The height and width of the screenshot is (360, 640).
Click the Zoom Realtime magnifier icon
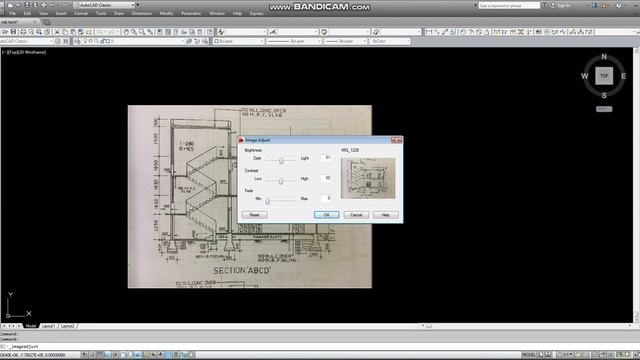(x=134, y=32)
